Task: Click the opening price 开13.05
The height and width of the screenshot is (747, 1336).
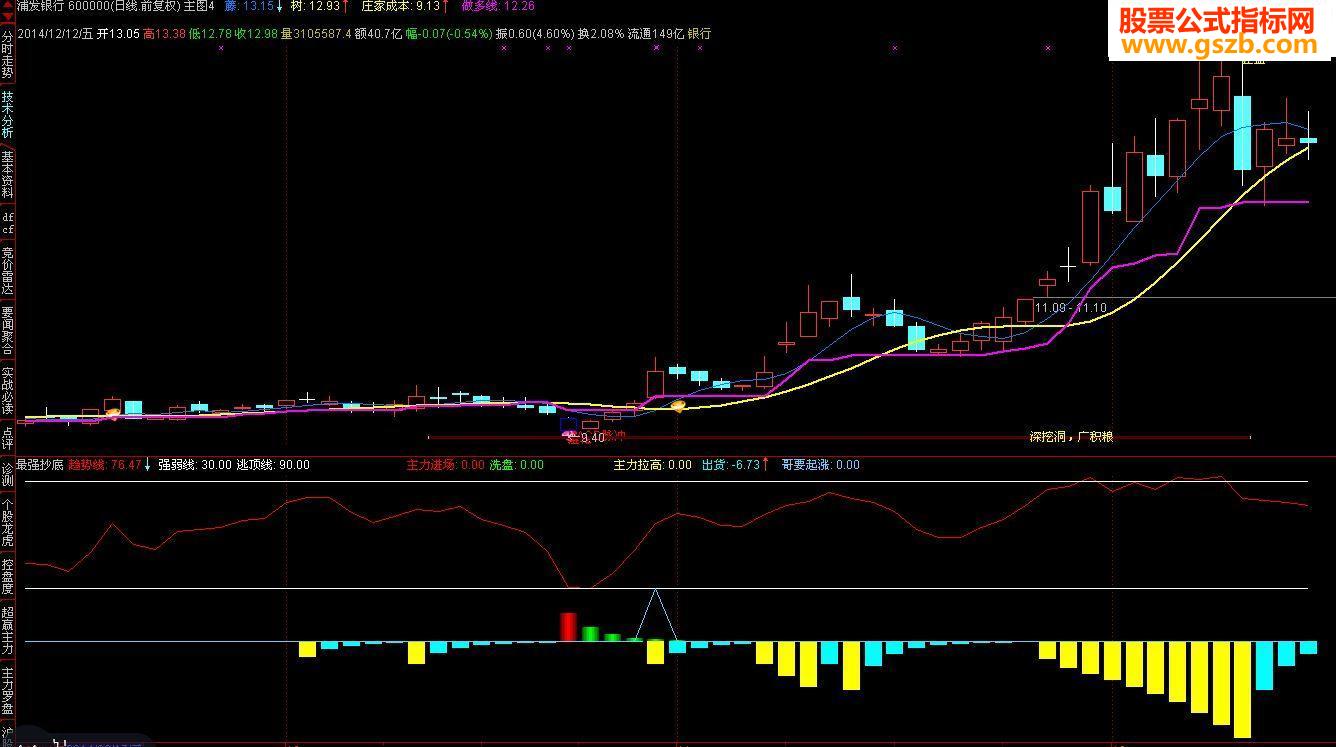Action: click(118, 34)
